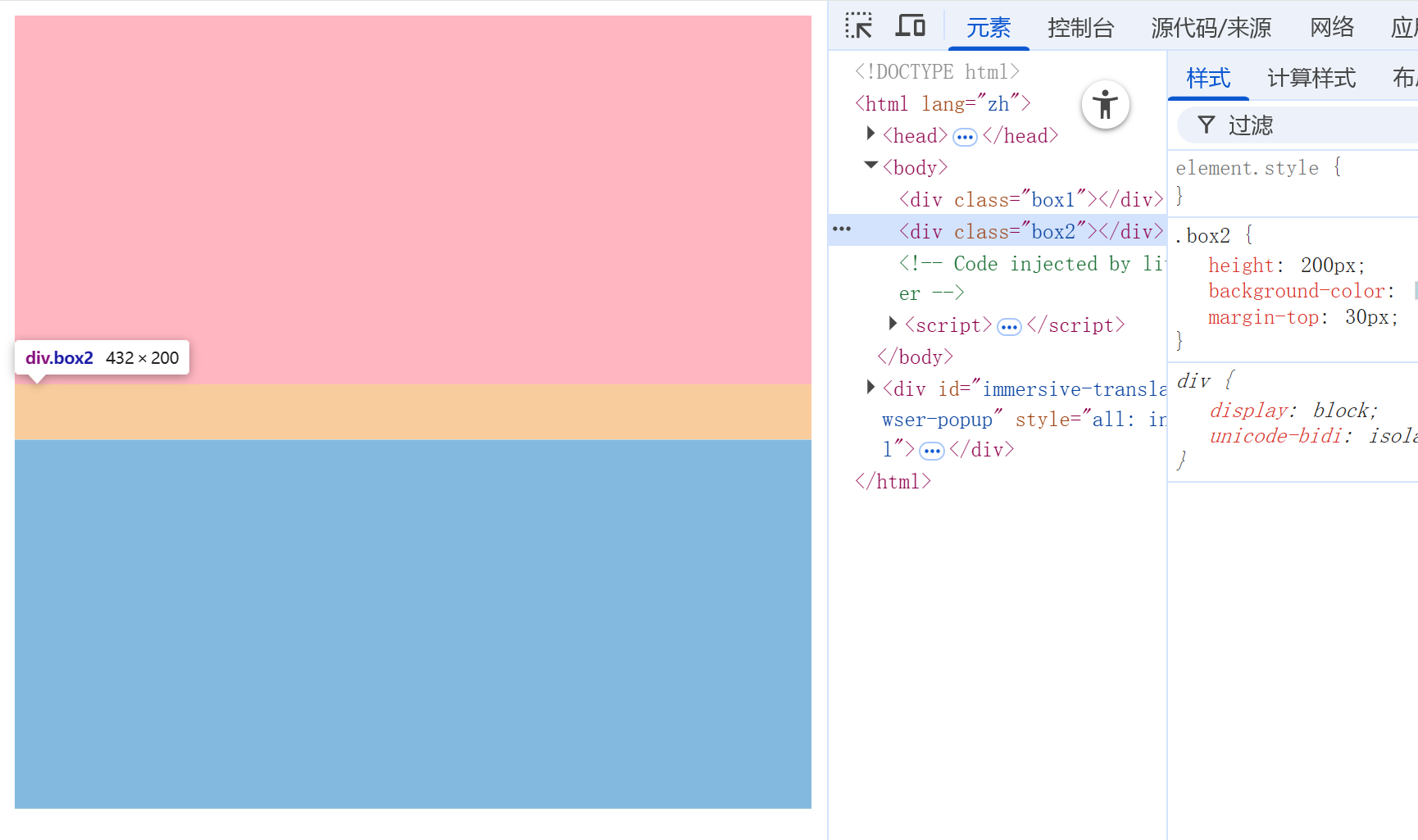The width and height of the screenshot is (1418, 840).
Task: Select the 计算样式 sidebar tab
Action: pos(1311,78)
